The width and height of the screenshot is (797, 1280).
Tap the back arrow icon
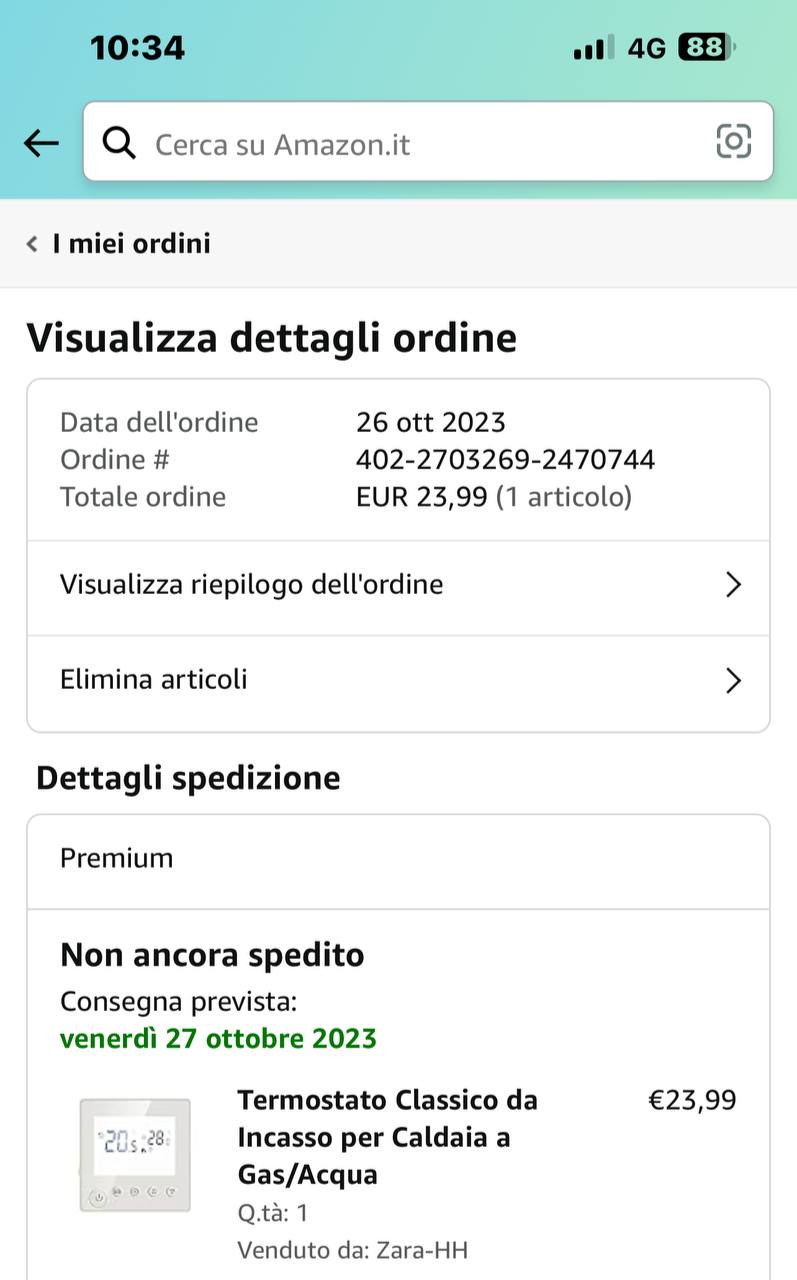coord(41,143)
